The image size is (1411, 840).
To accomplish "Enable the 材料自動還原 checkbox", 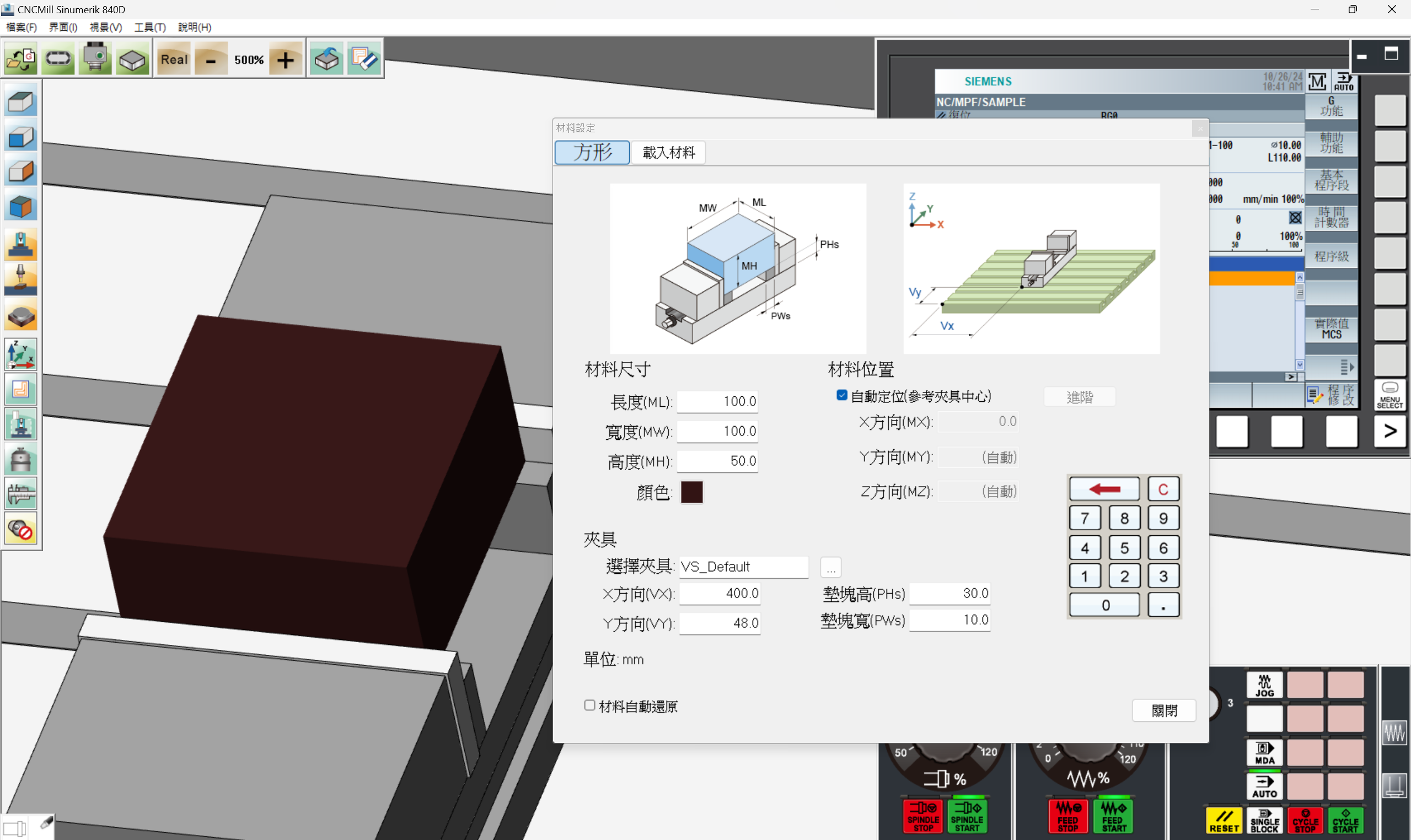I will [x=589, y=706].
